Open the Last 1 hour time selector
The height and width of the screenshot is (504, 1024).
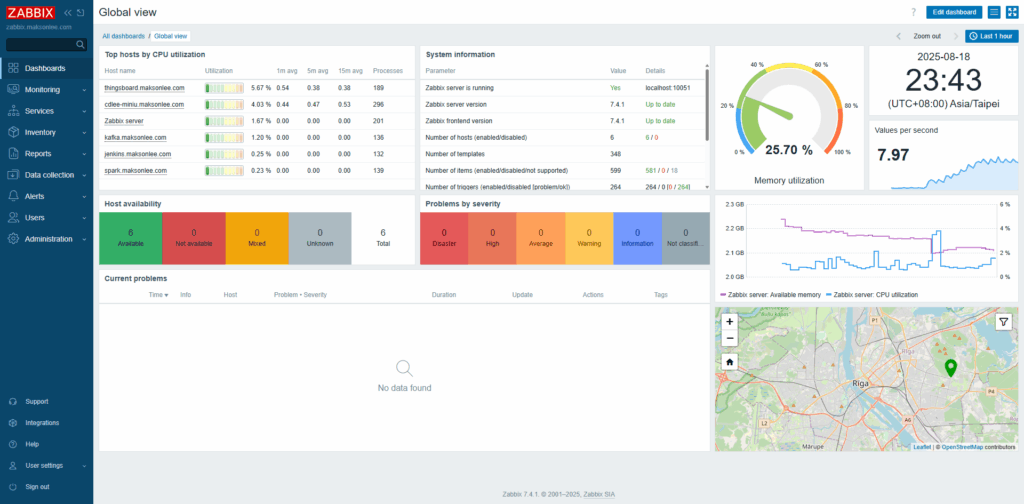991,37
